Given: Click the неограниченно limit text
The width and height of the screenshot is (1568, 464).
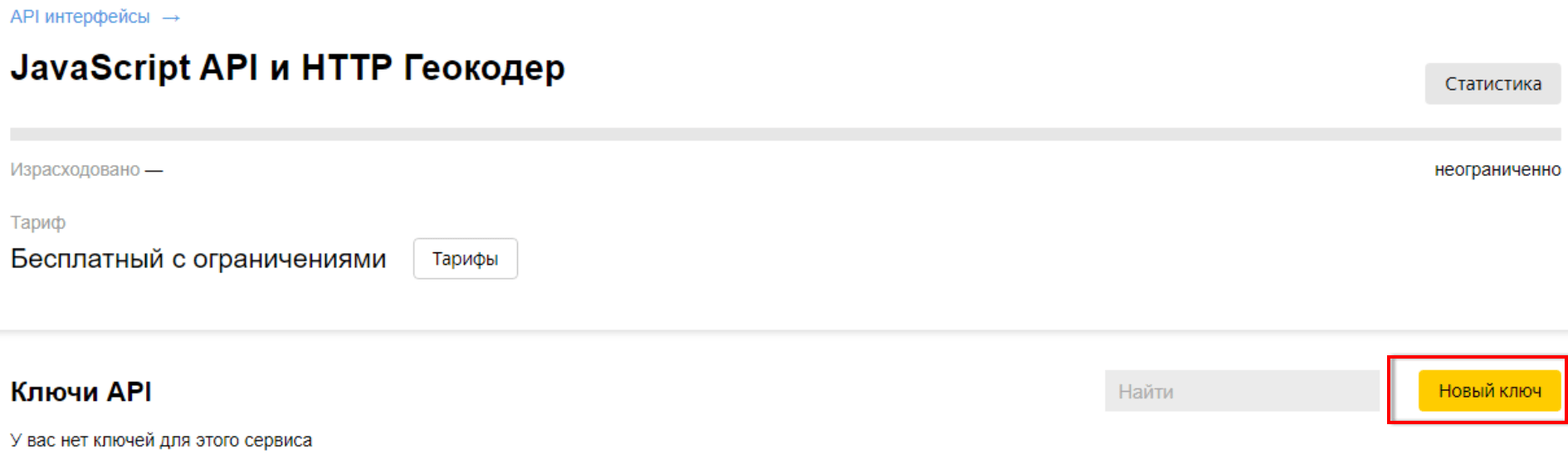Looking at the screenshot, I should point(1497,170).
